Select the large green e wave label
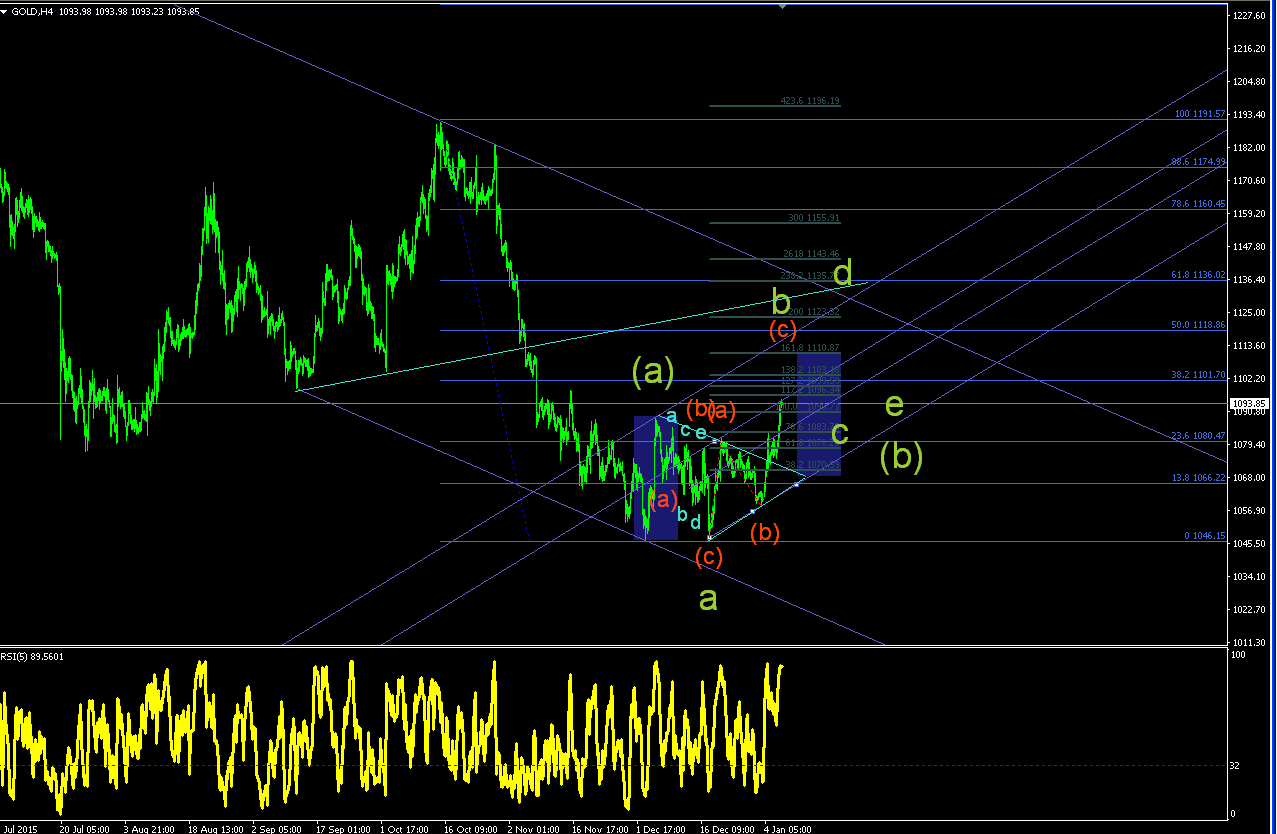Screen dimensions: 1277x834 pyautogui.click(x=895, y=405)
